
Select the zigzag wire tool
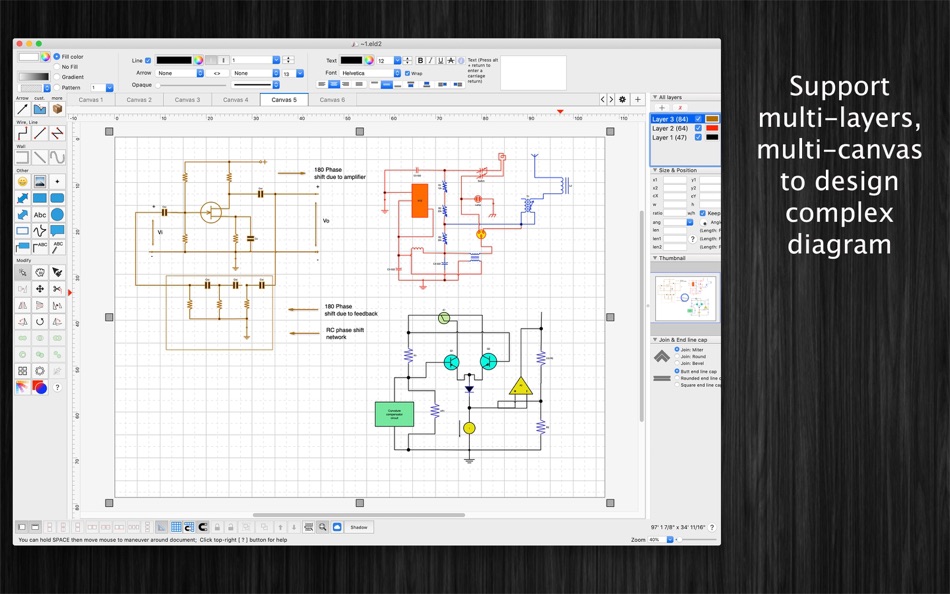58,133
